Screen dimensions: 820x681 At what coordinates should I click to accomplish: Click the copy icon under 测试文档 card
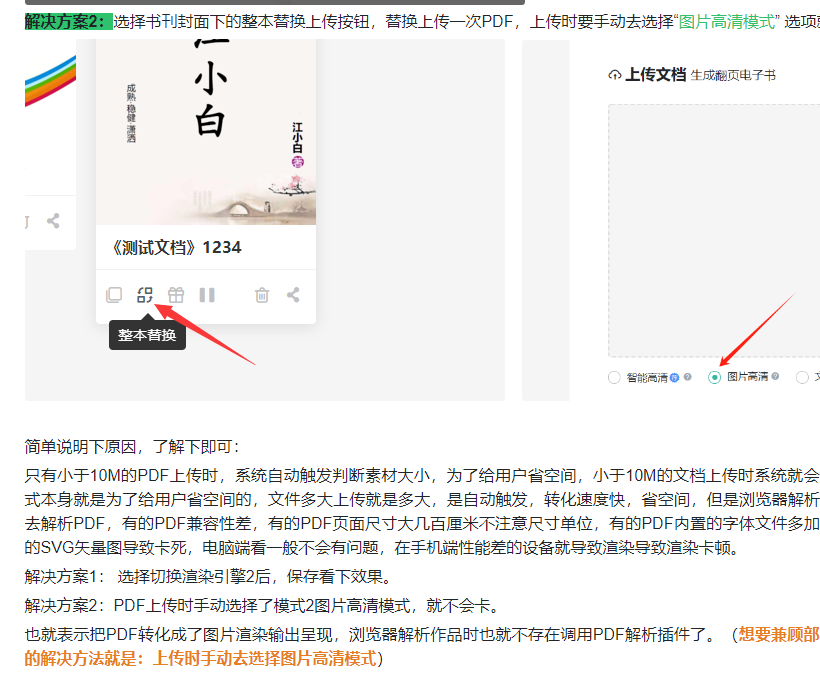pos(114,295)
